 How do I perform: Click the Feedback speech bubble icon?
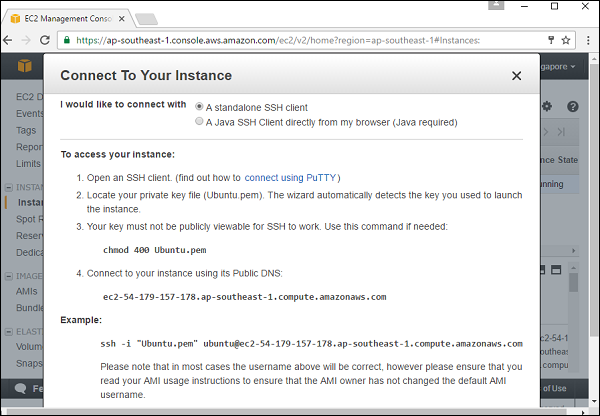(19, 388)
